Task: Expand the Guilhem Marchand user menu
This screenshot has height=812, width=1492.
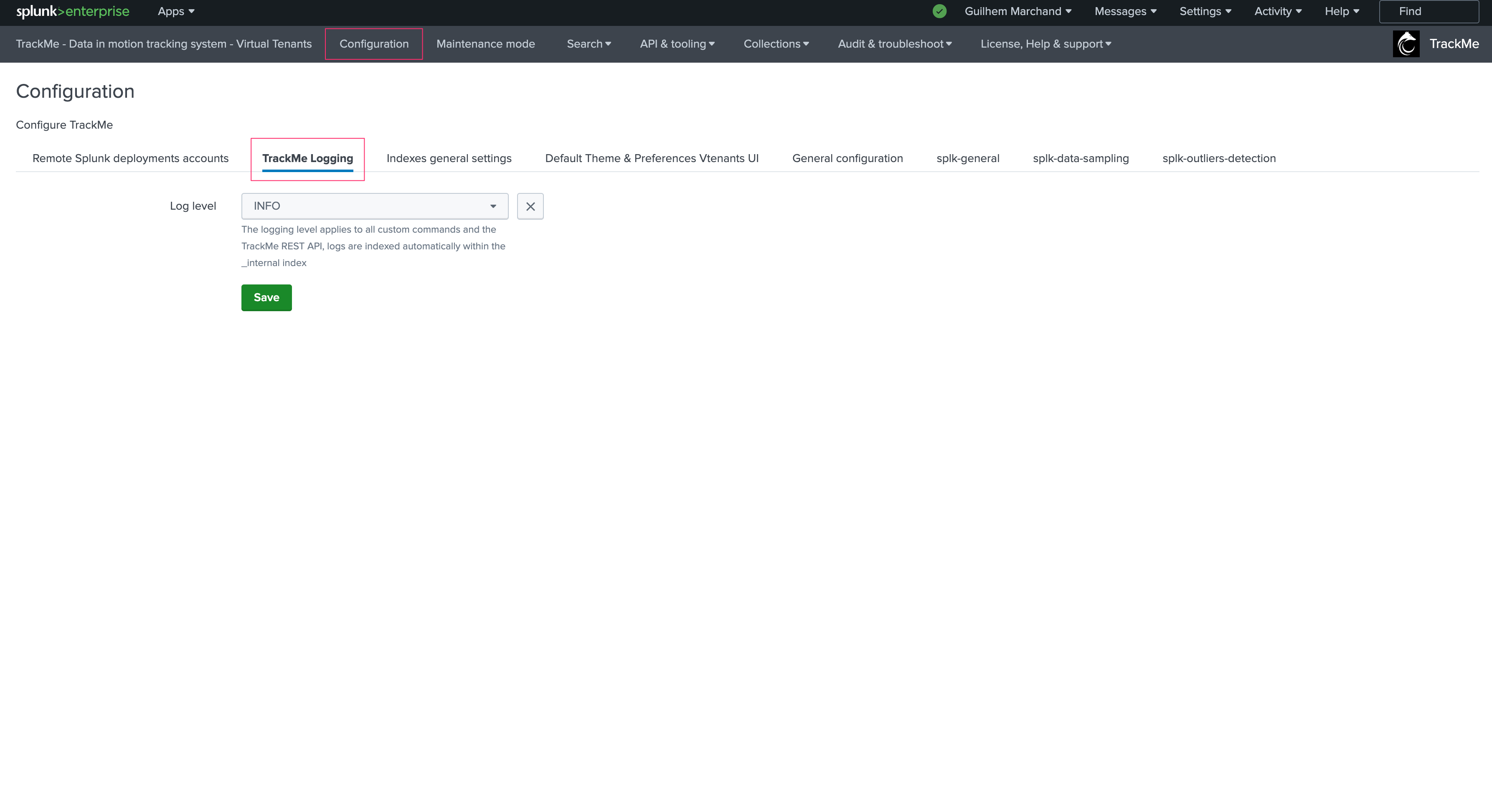Action: pos(1018,11)
